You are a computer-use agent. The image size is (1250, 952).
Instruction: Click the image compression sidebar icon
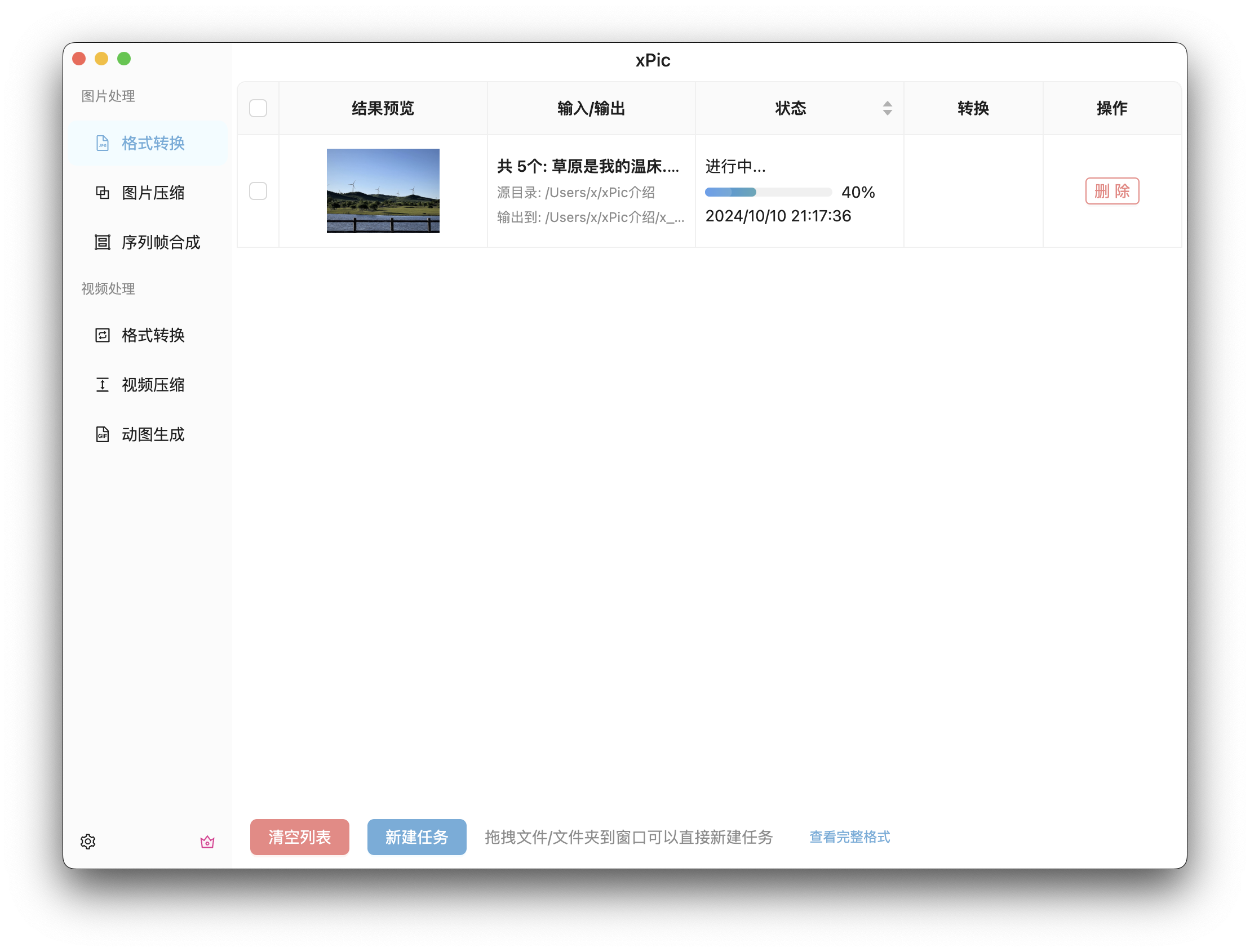[x=102, y=193]
